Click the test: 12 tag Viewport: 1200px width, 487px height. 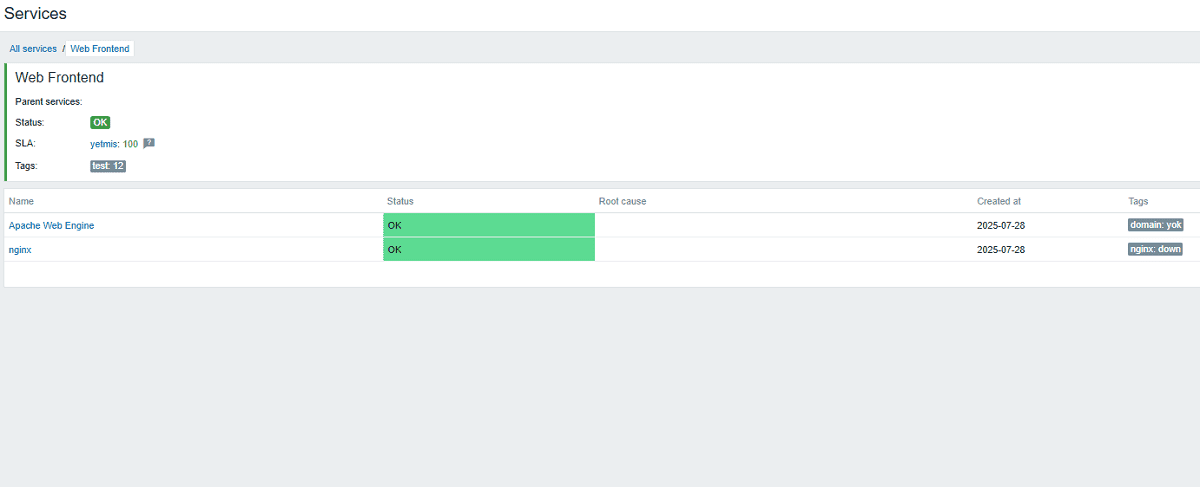coord(108,166)
